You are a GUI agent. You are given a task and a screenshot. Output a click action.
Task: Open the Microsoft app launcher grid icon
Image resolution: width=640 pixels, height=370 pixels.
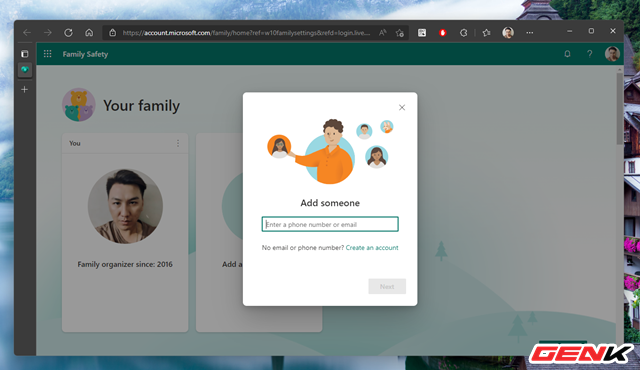pos(47,54)
